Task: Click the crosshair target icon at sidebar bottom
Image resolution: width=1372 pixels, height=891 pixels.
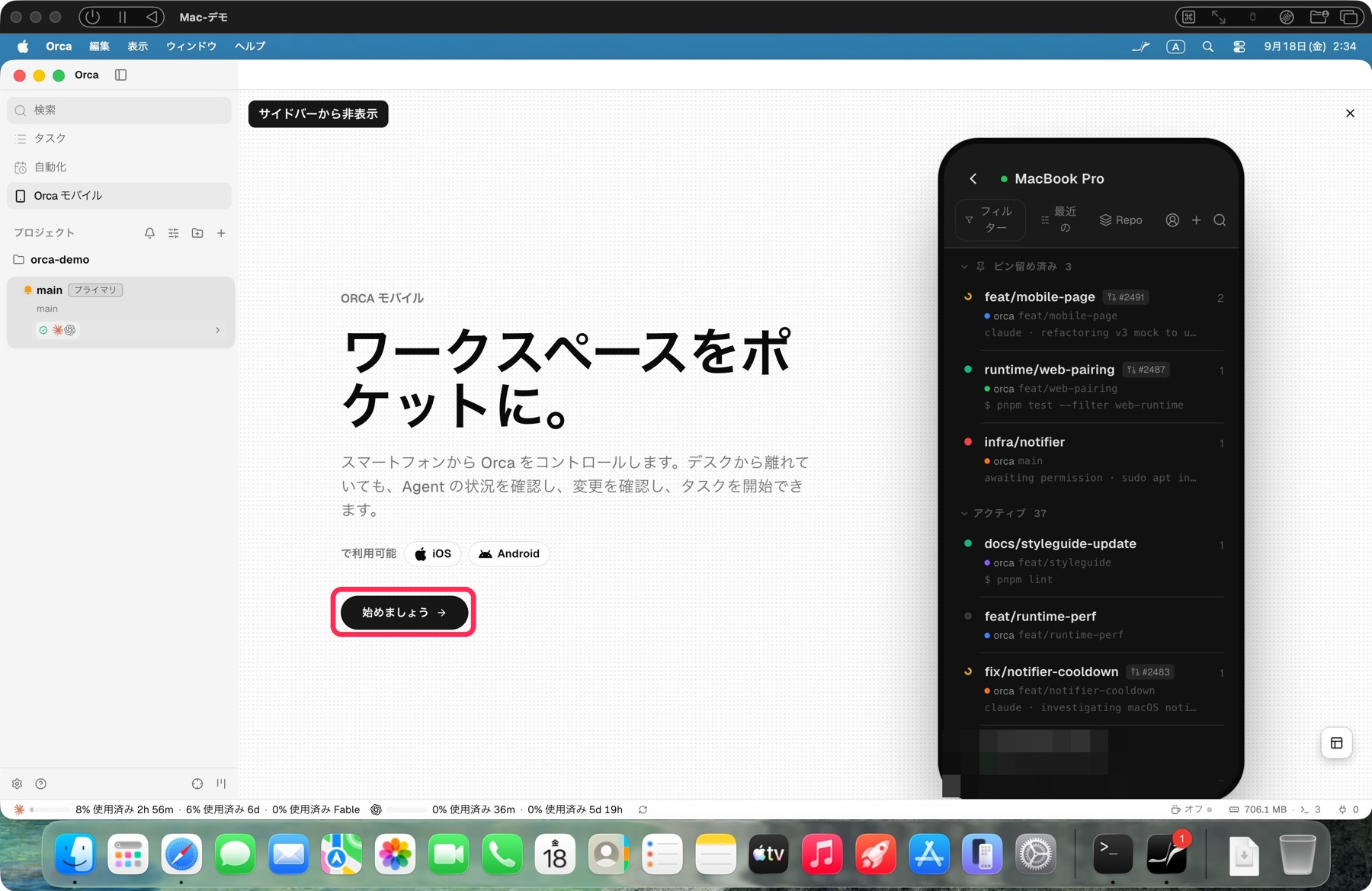Action: coord(197,784)
